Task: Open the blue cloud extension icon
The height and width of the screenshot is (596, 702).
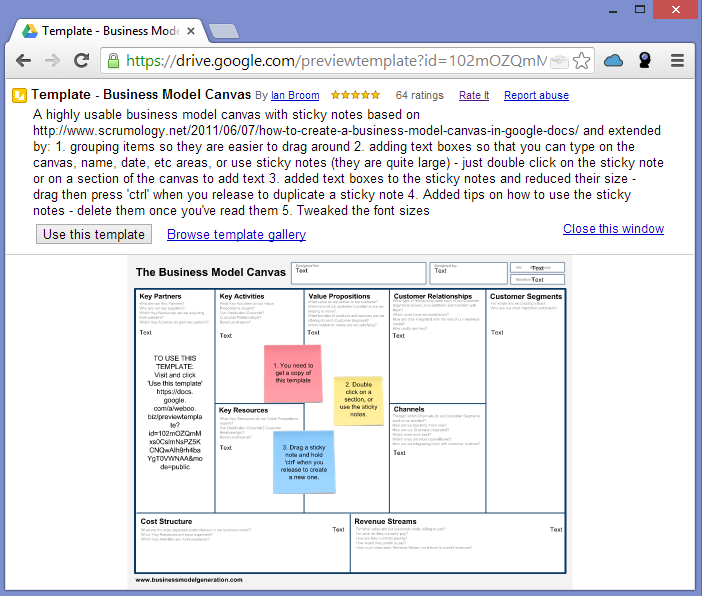Action: coord(613,60)
